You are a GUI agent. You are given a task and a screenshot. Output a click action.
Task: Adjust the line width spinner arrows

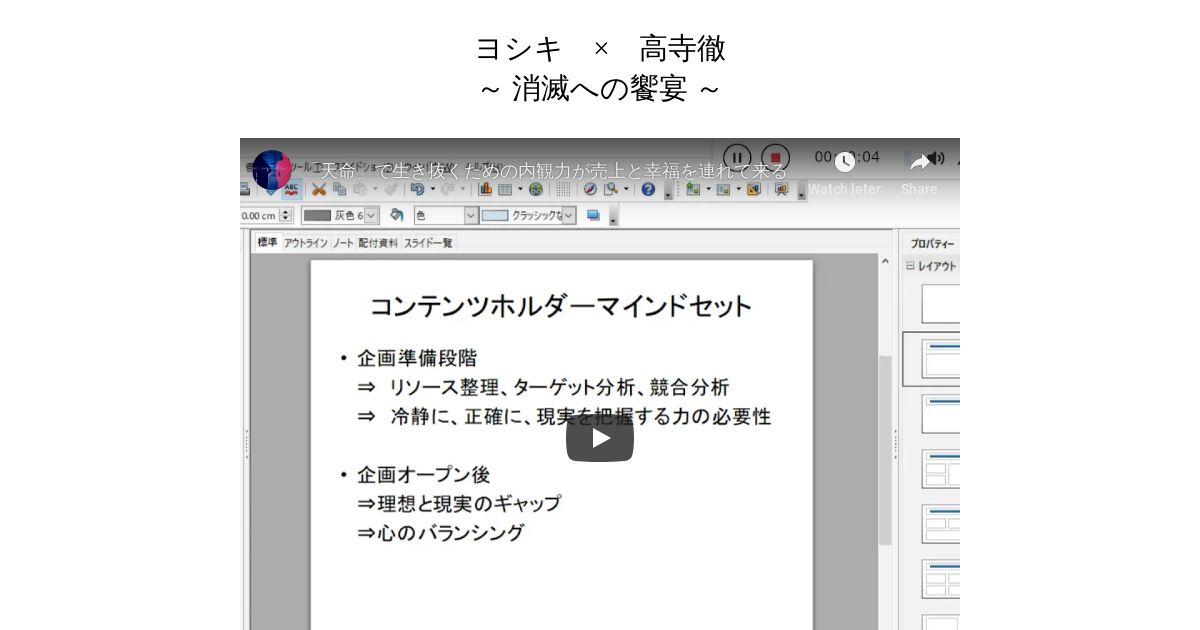pyautogui.click(x=286, y=215)
